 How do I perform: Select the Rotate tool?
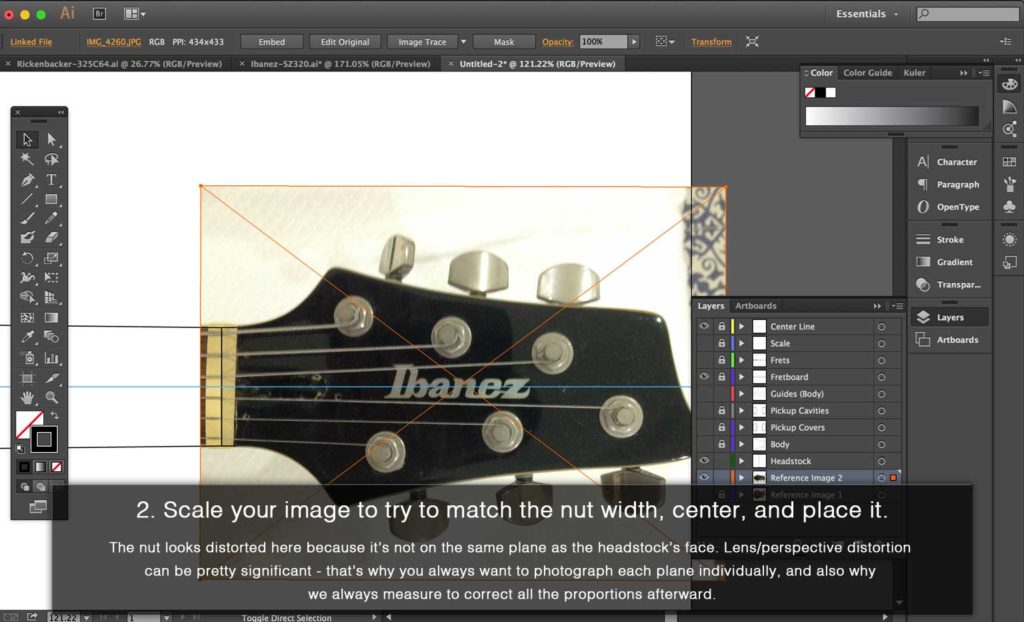click(28, 258)
